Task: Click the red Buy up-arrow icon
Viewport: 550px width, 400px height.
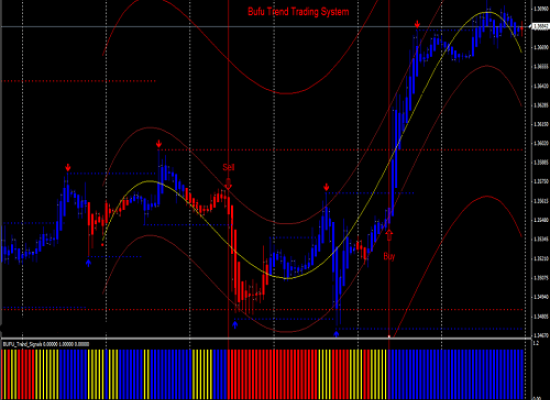Action: [389, 235]
